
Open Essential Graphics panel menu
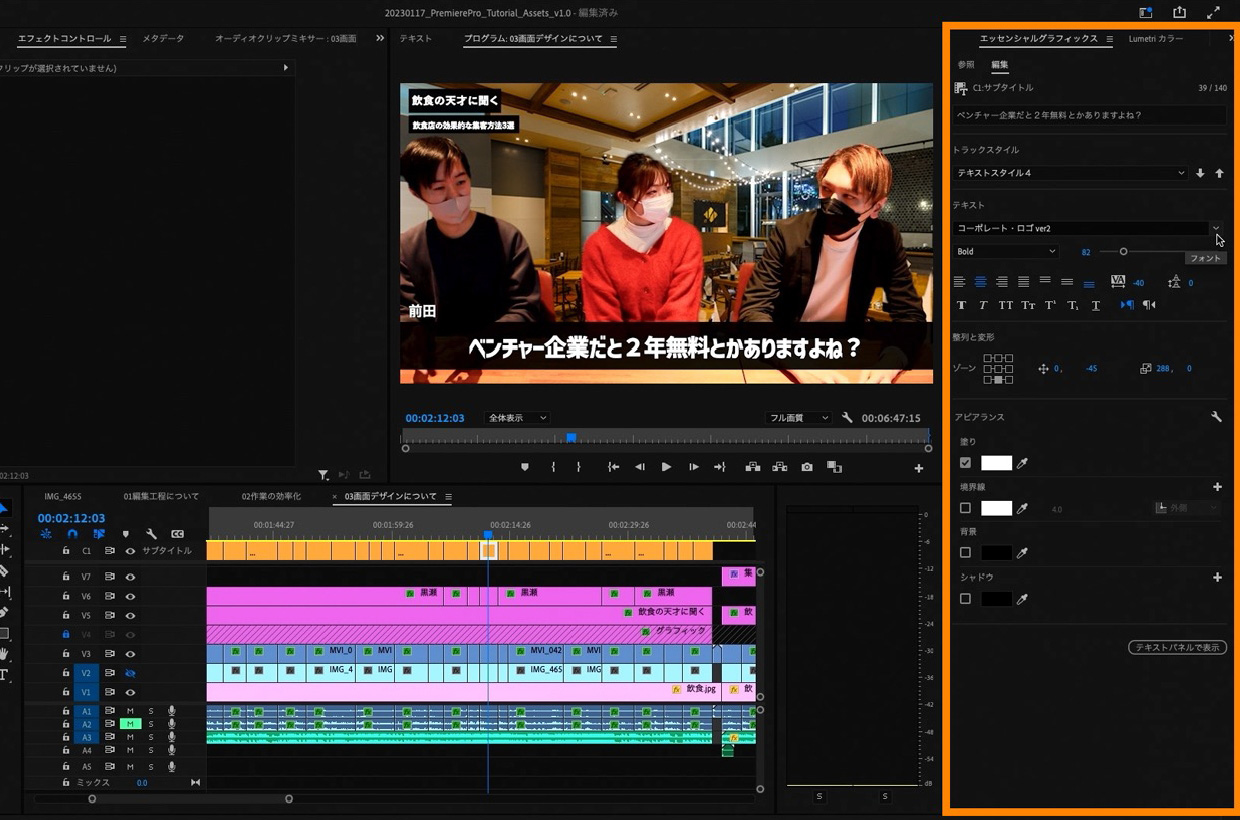[x=1109, y=39]
